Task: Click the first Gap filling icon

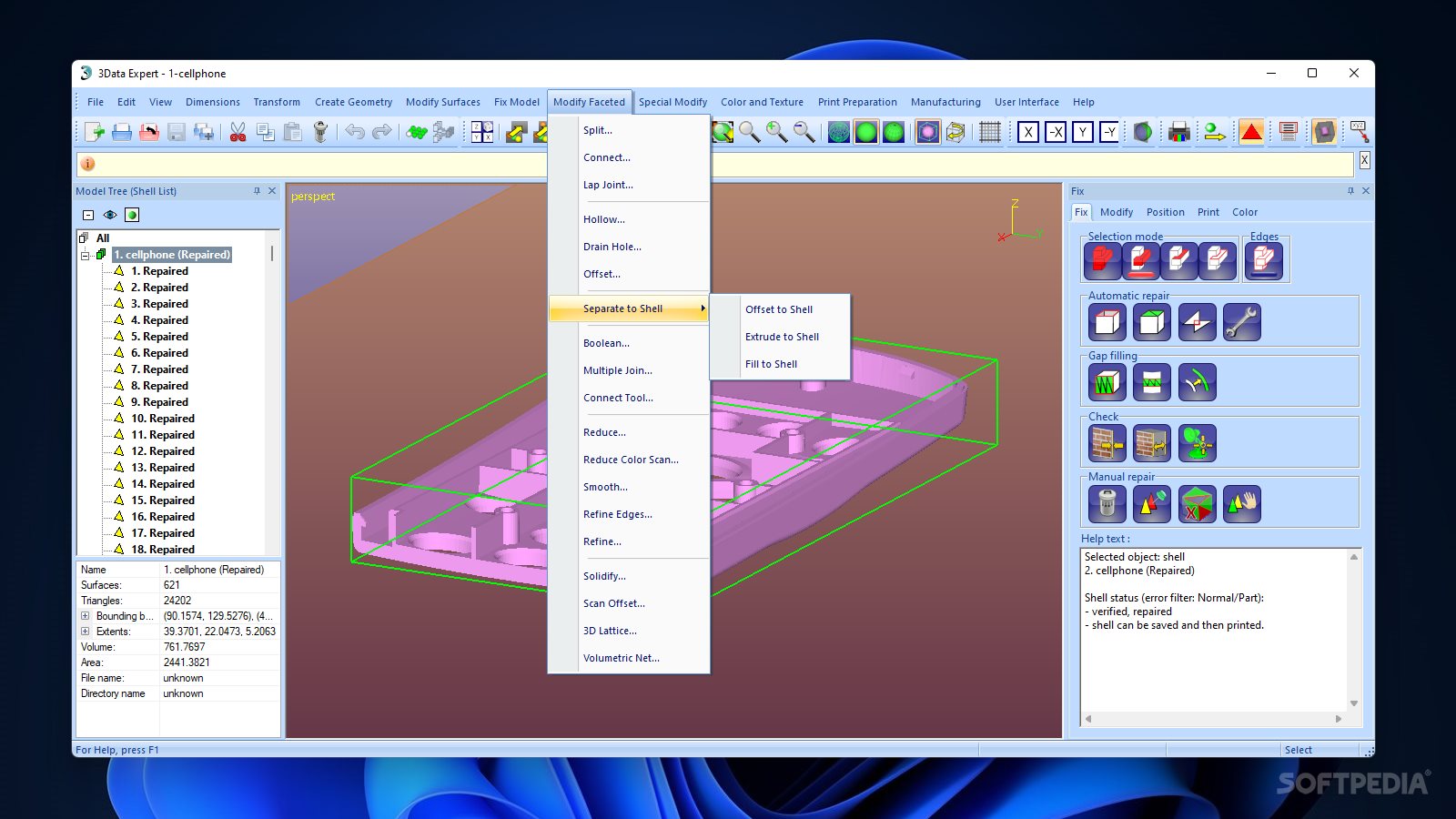Action: 1107,382
